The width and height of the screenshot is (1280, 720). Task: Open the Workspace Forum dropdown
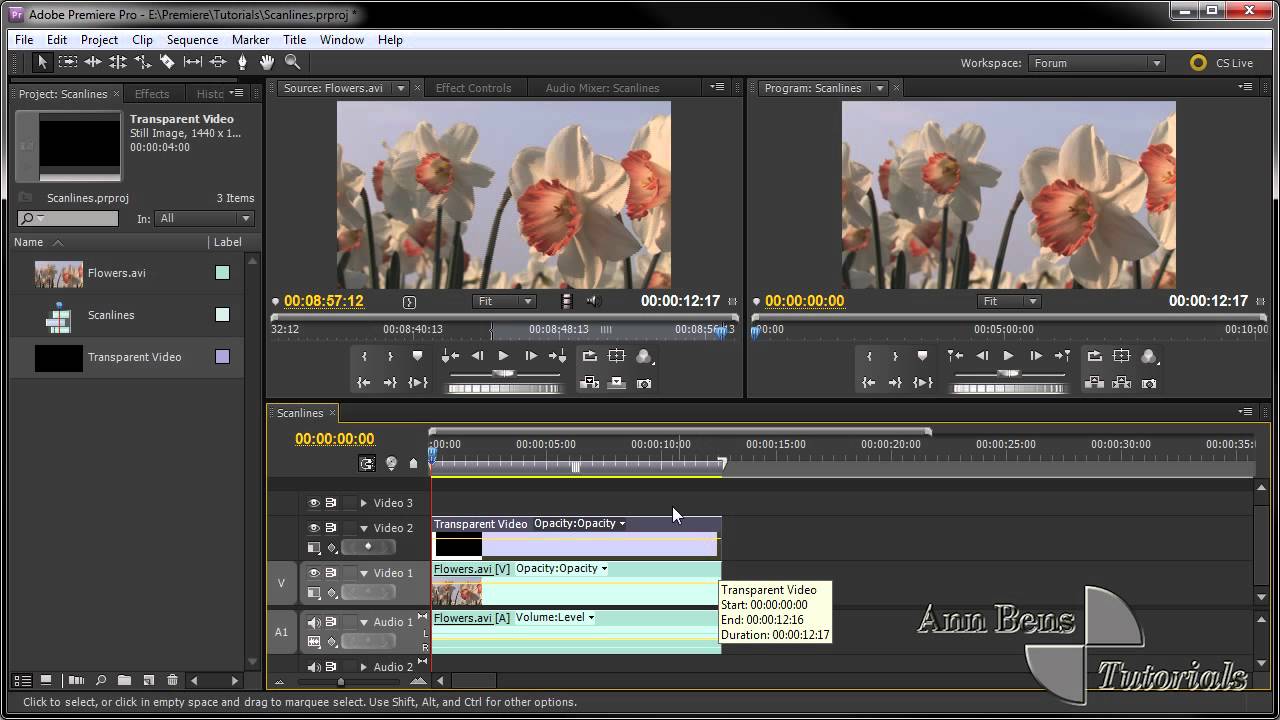coord(1097,63)
